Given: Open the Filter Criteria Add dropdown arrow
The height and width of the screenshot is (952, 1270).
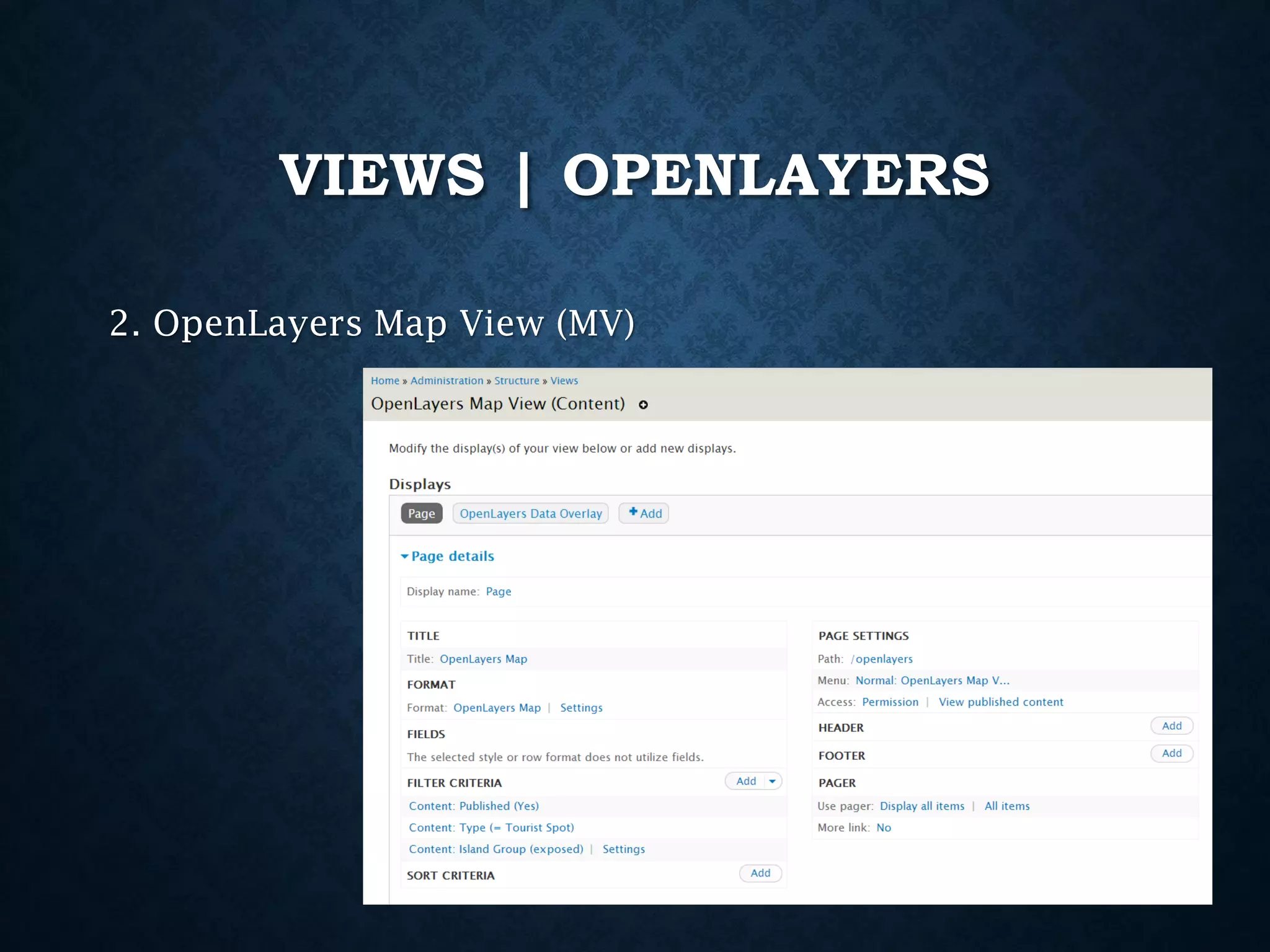Looking at the screenshot, I should pos(772,781).
